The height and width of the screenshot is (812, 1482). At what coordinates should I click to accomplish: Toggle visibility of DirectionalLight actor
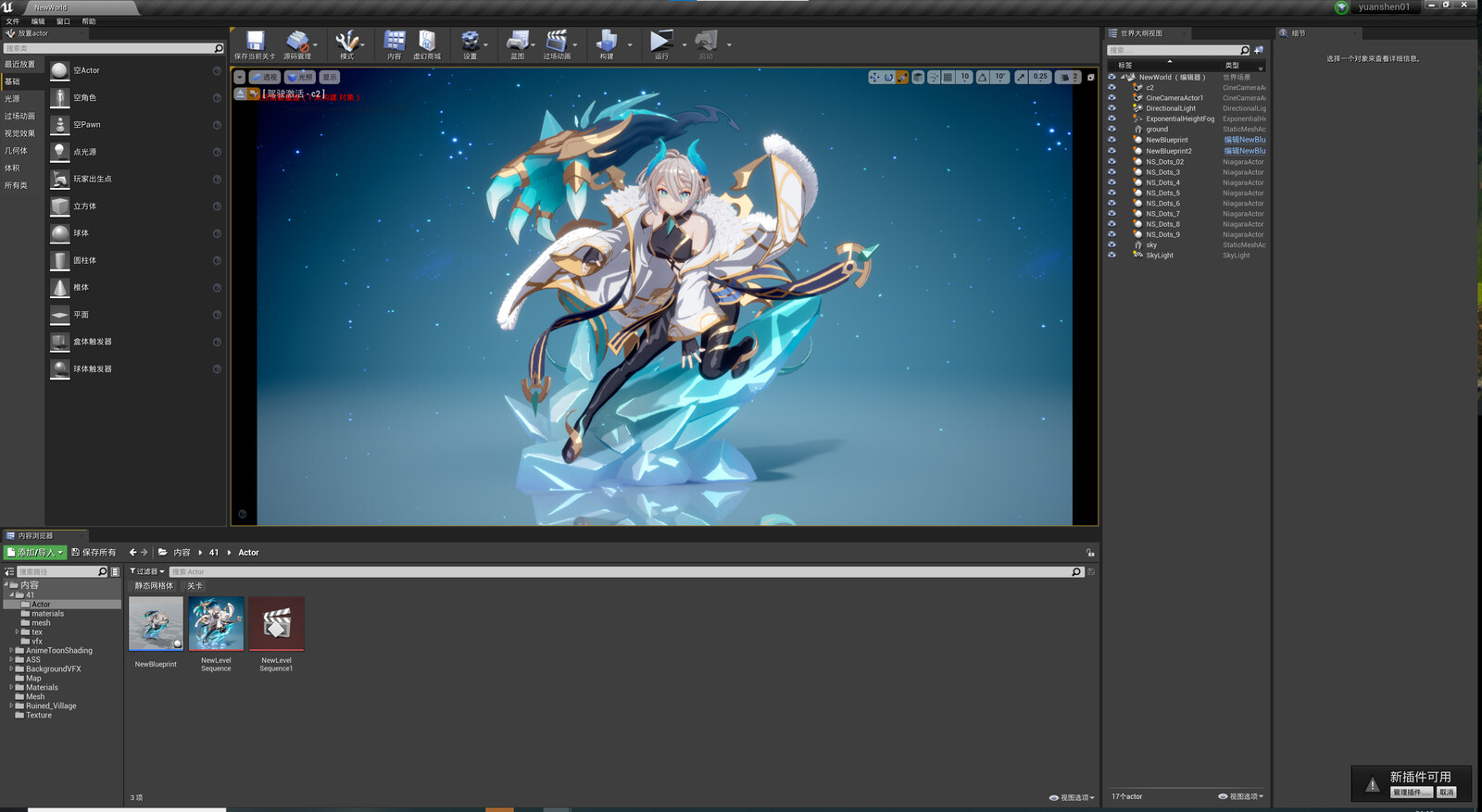point(1111,108)
